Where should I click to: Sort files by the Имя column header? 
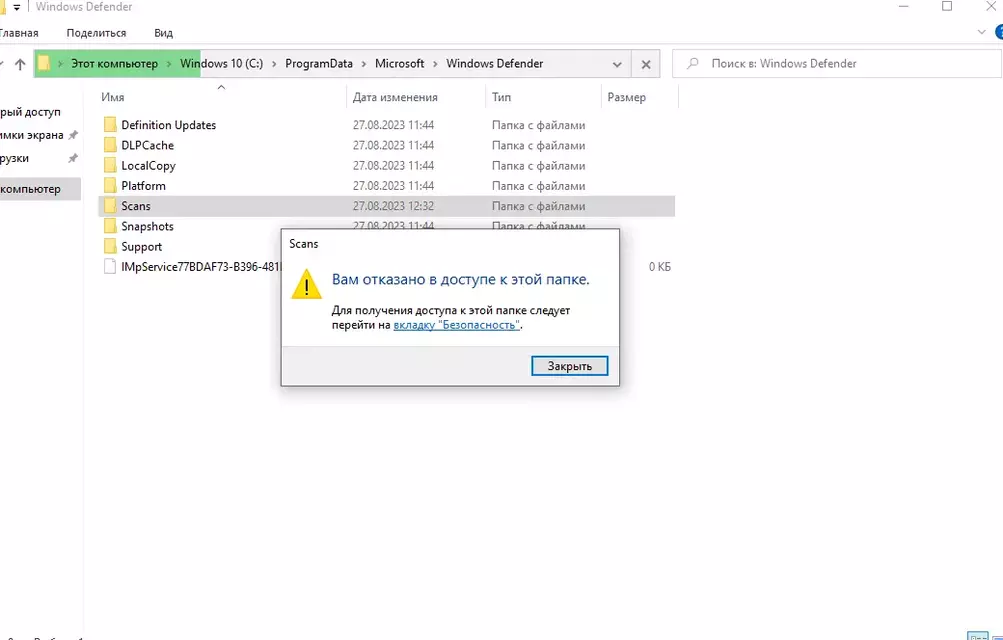[x=221, y=97]
